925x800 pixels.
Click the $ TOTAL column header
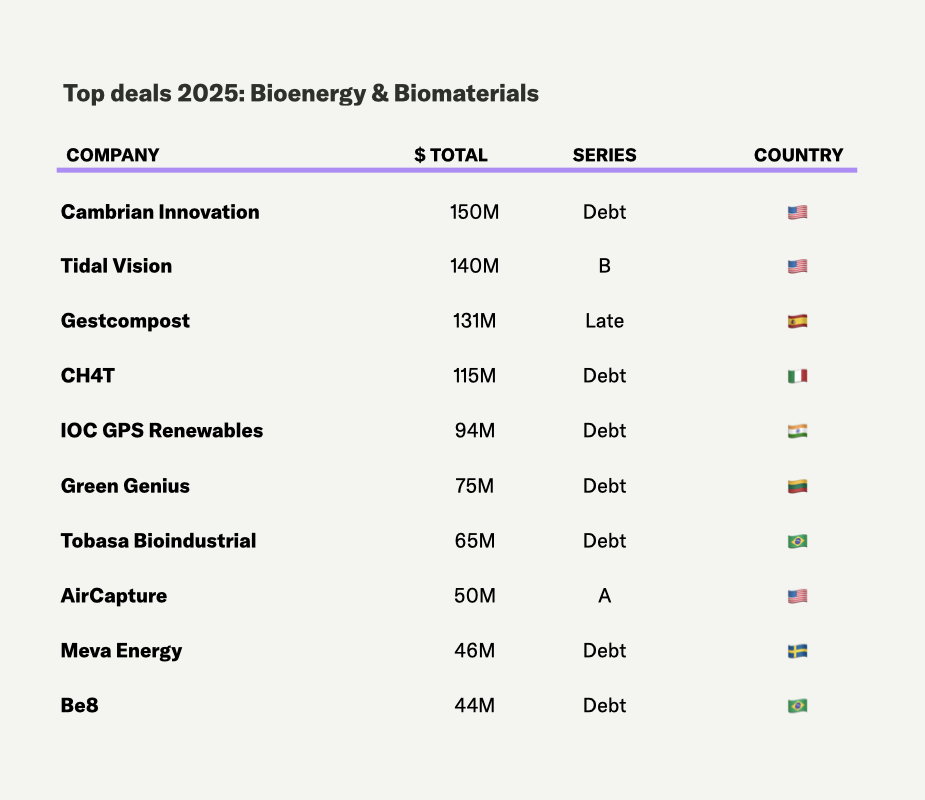click(451, 155)
